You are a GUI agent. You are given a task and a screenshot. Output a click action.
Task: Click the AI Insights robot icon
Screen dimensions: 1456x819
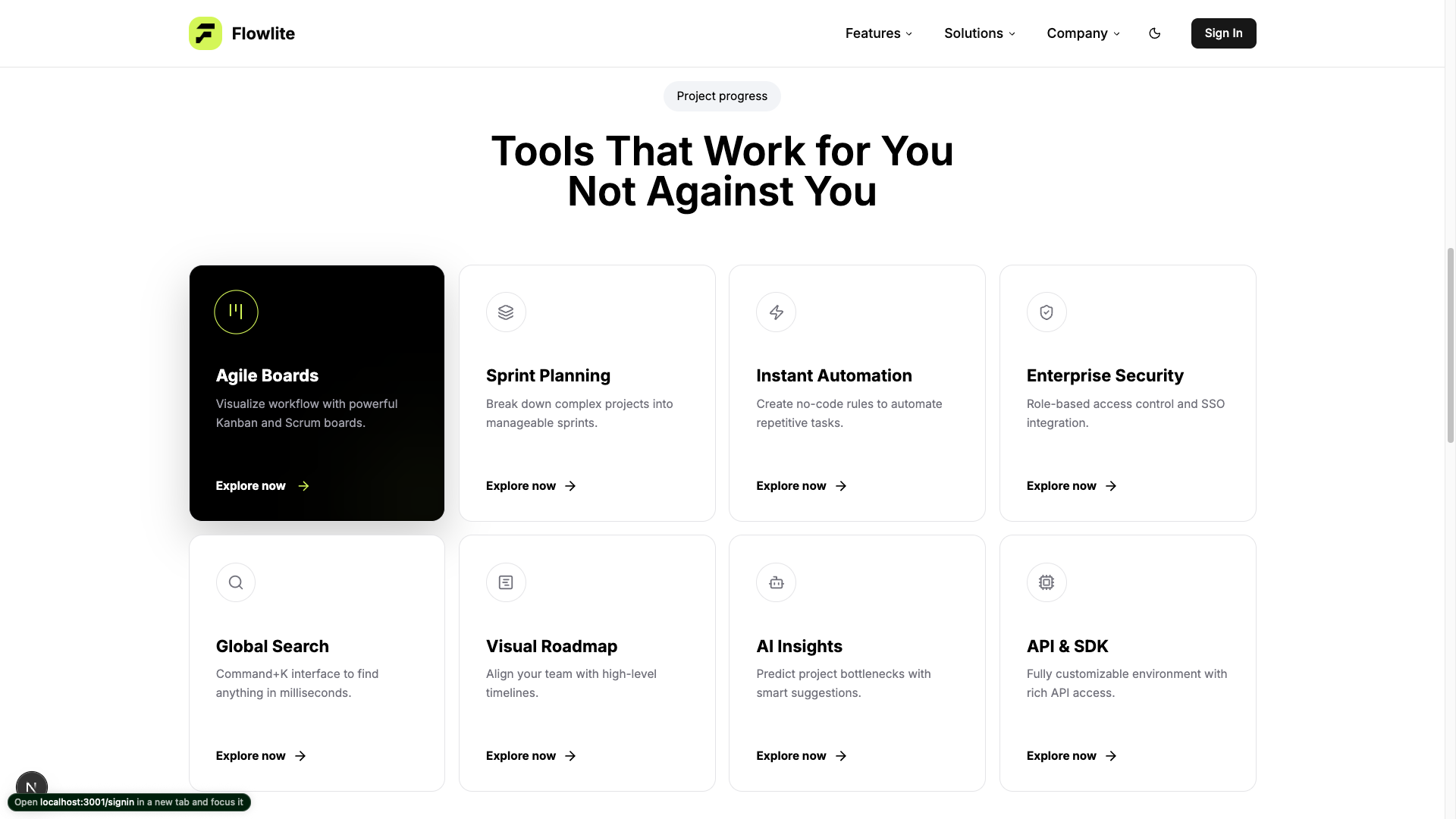[776, 582]
